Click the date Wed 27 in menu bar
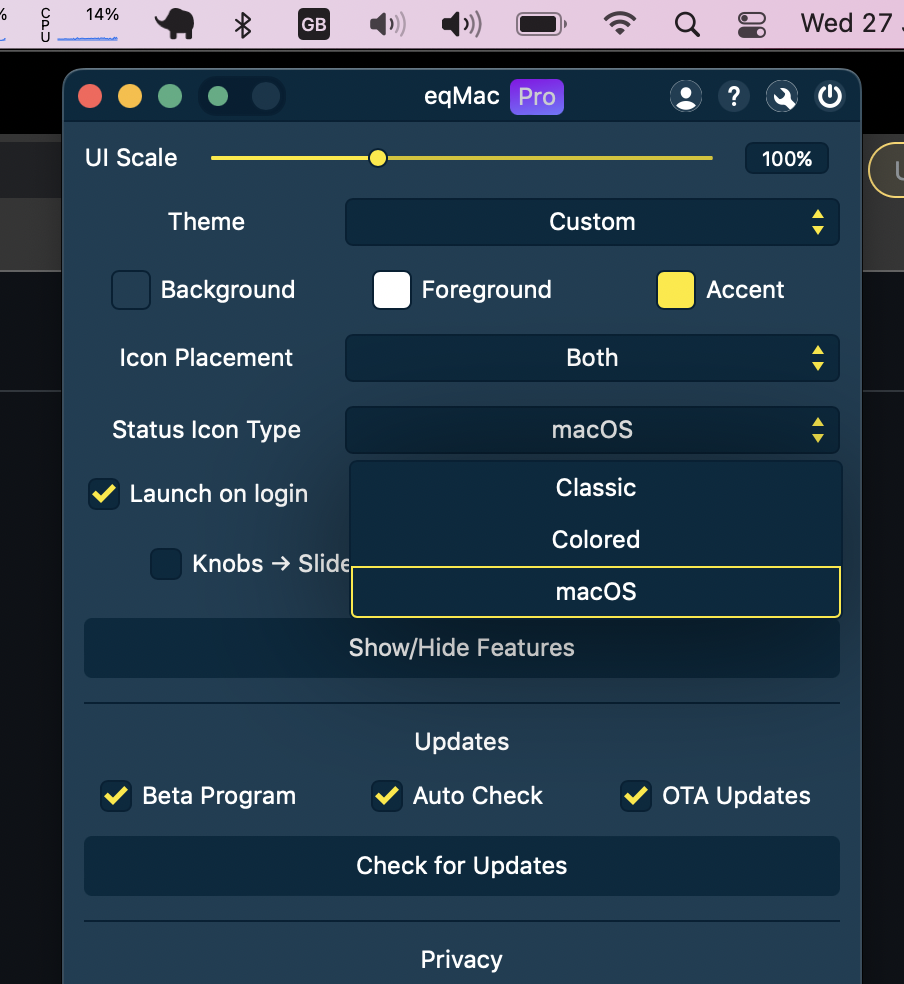904x984 pixels. pyautogui.click(x=852, y=24)
